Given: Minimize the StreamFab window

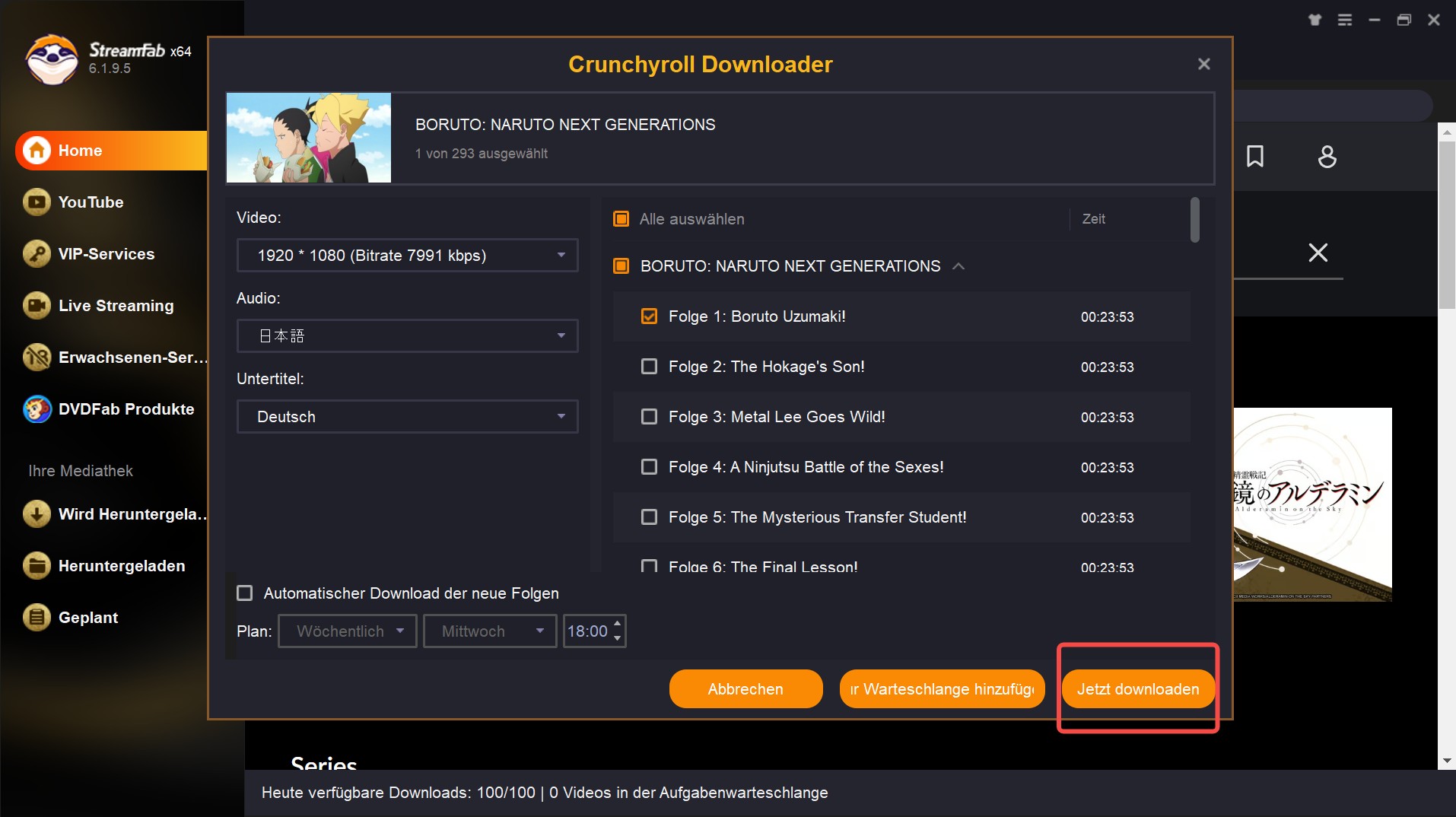Looking at the screenshot, I should [x=1374, y=20].
